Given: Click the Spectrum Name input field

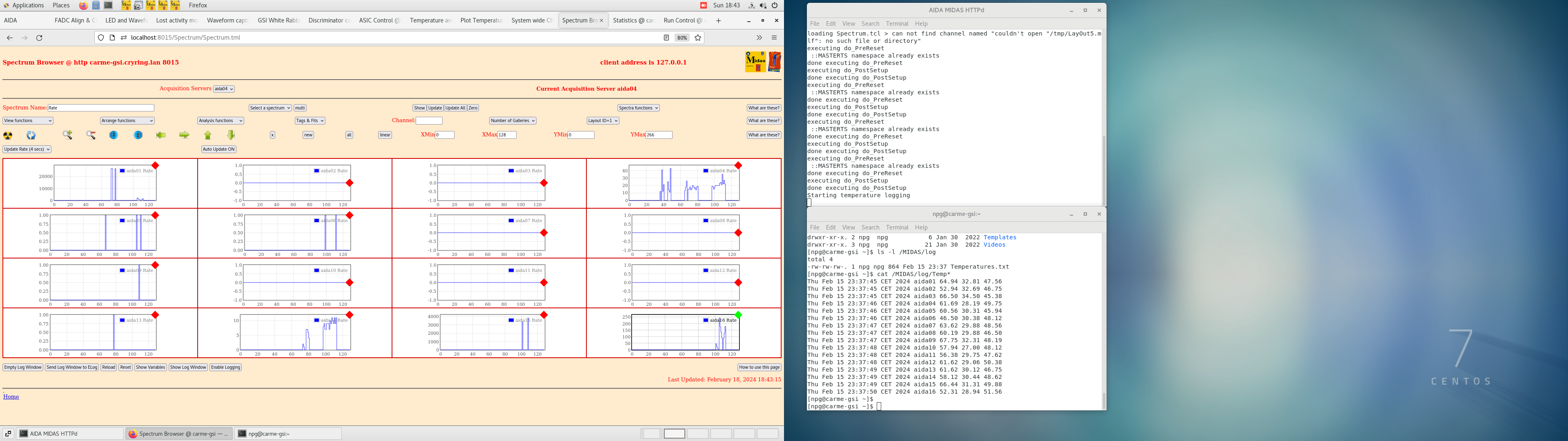Looking at the screenshot, I should pos(100,108).
